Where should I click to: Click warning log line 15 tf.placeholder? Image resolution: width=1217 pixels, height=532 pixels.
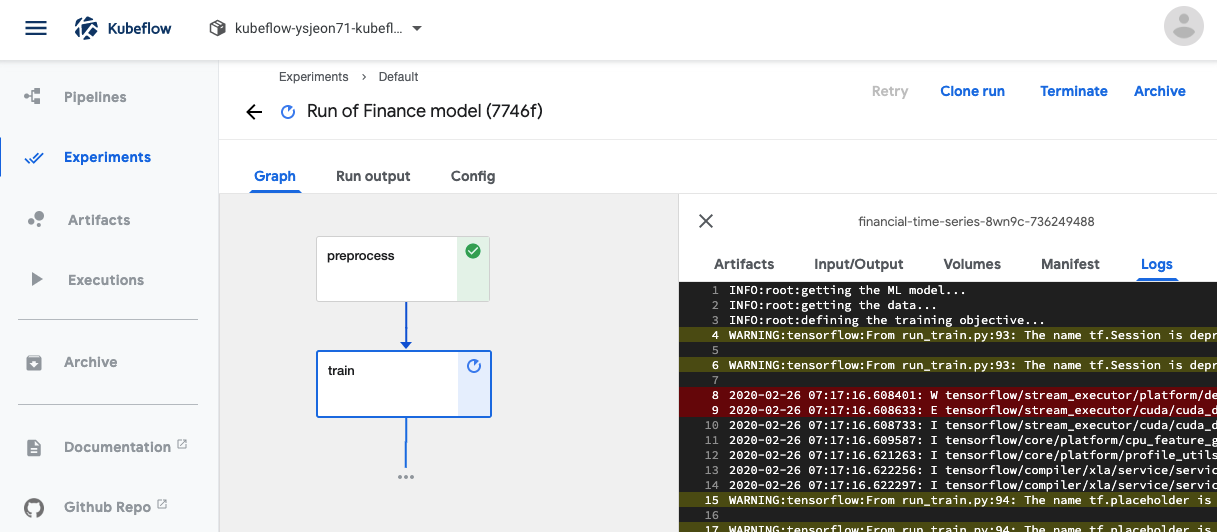948,500
